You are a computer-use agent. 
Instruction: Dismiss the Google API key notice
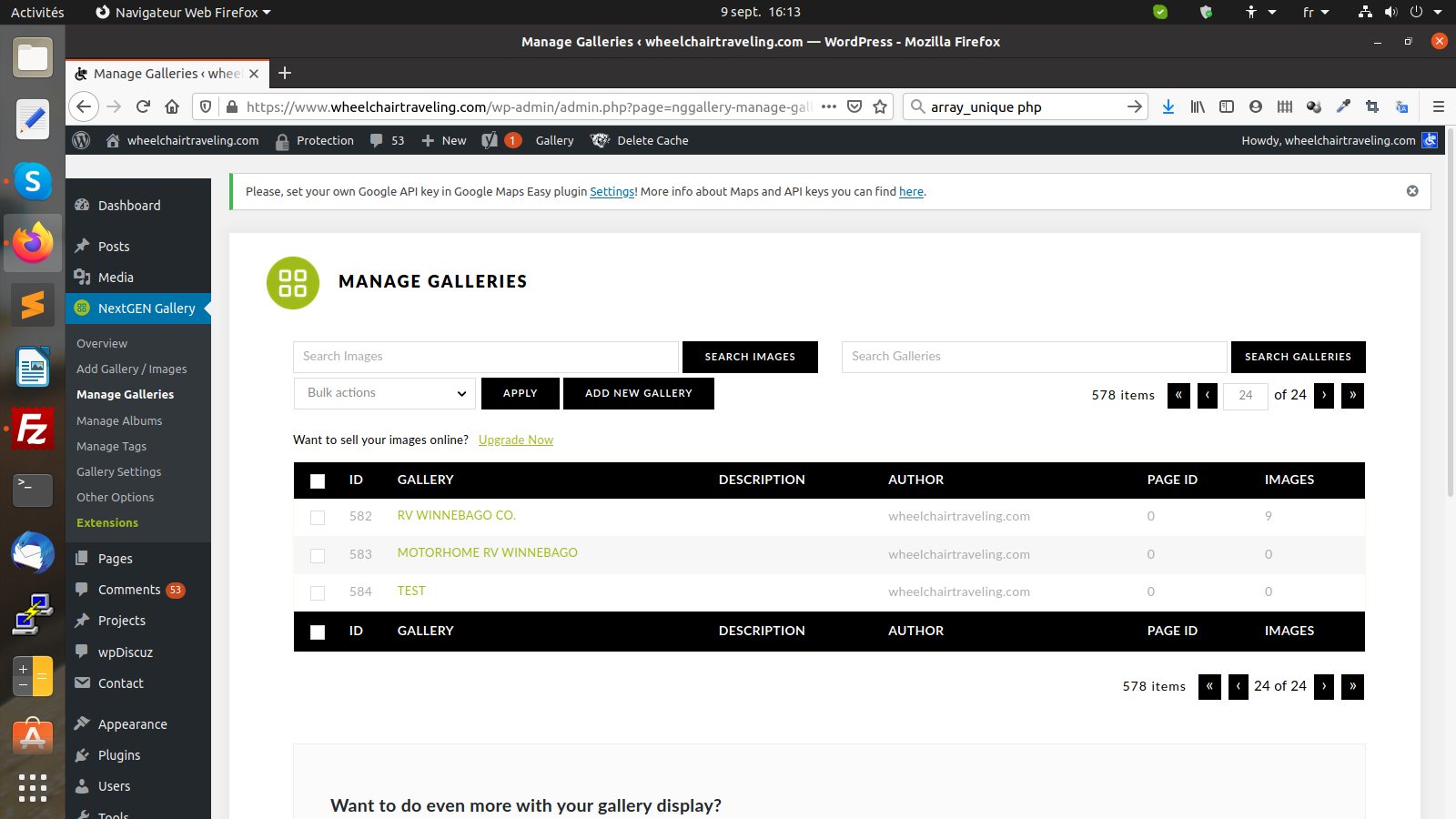[x=1412, y=191]
